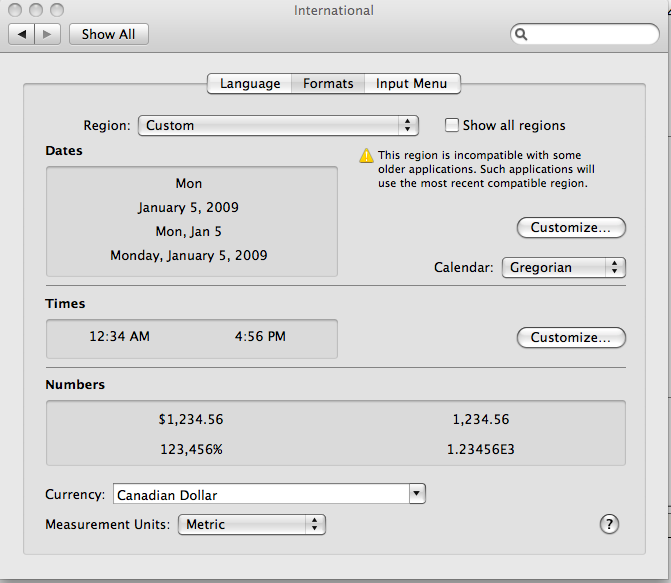
Task: Open the Input Menu tab
Action: pos(412,83)
